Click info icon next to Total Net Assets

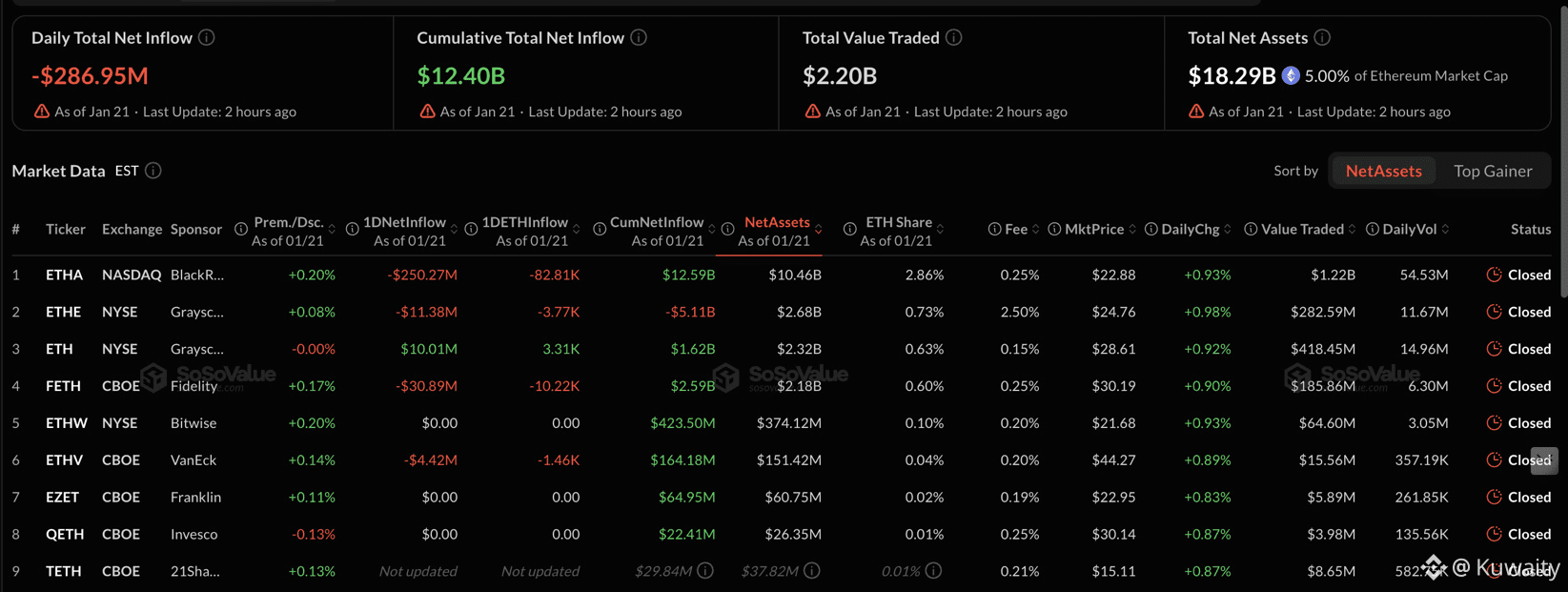coord(1322,38)
